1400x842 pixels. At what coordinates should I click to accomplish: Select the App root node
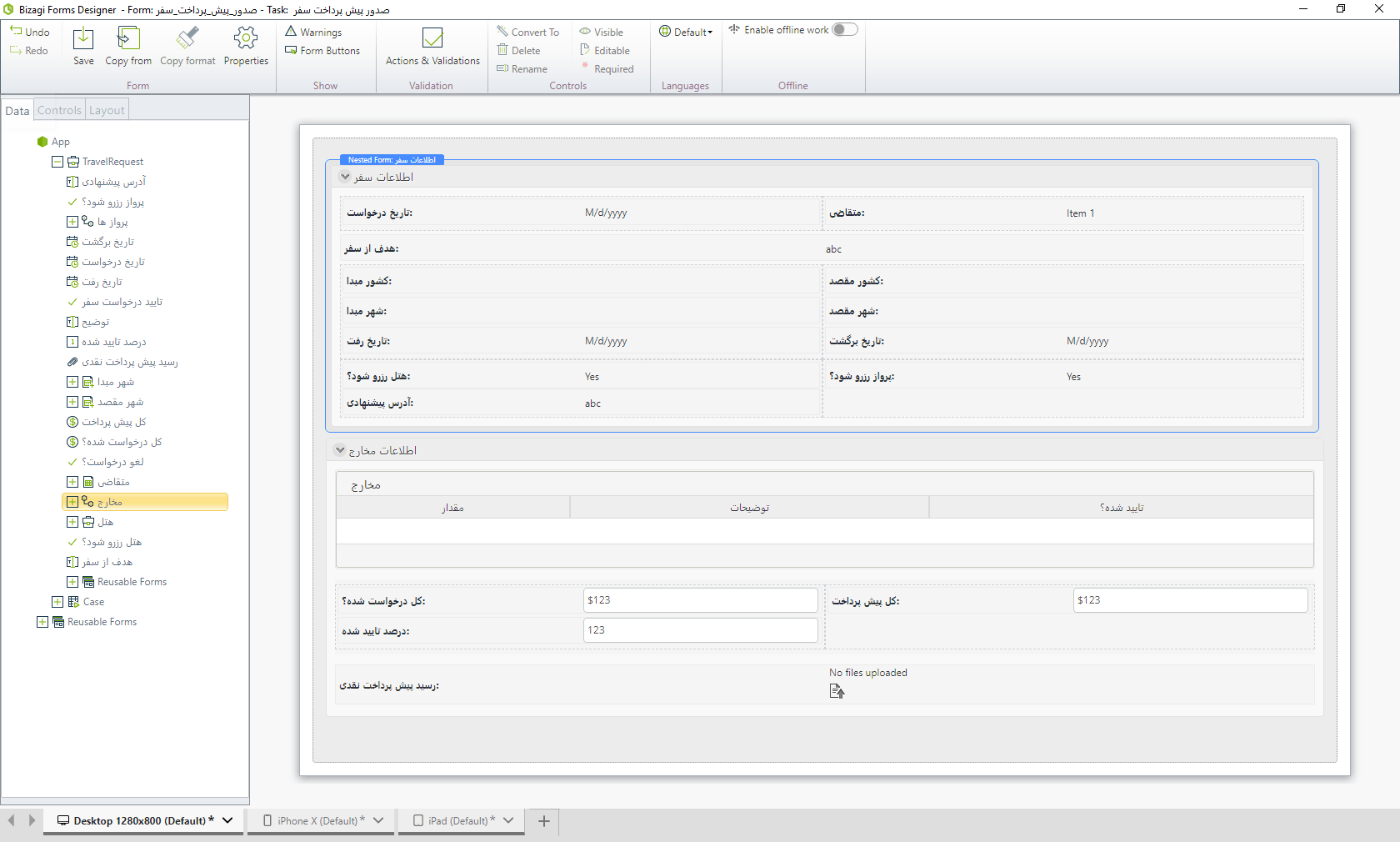pyautogui.click(x=53, y=142)
